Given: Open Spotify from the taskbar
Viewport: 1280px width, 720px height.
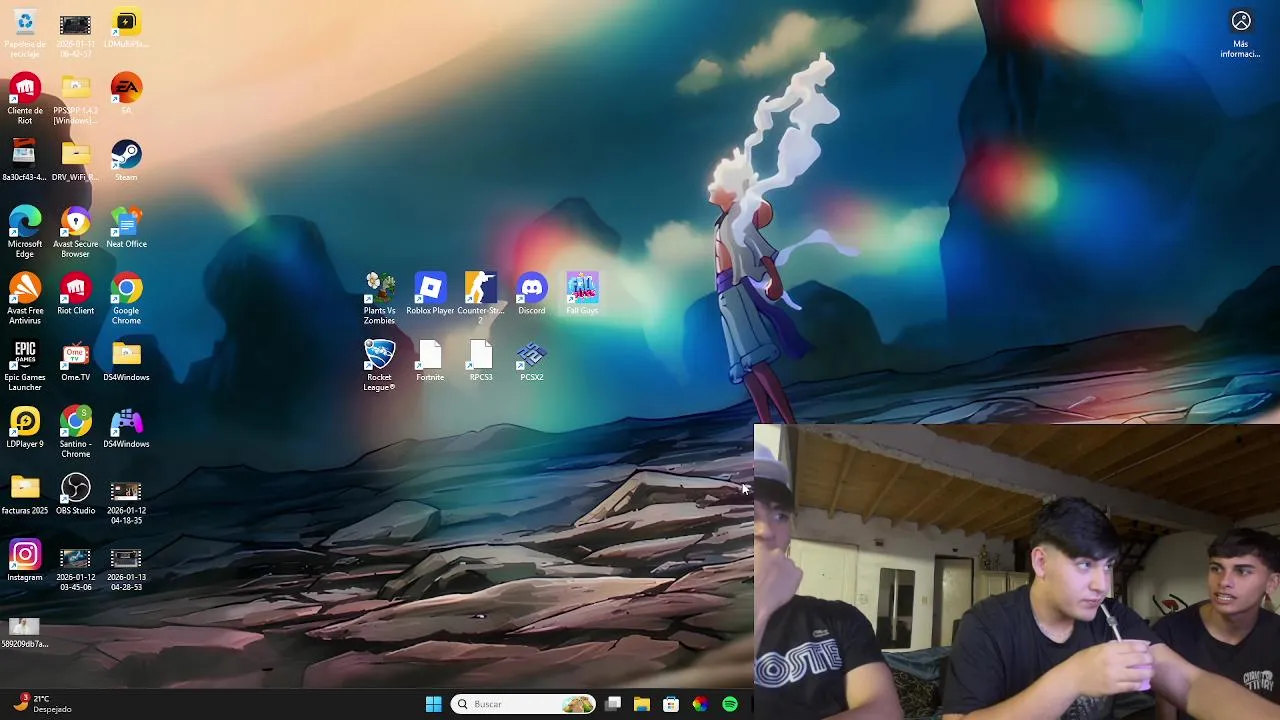Looking at the screenshot, I should pos(730,704).
